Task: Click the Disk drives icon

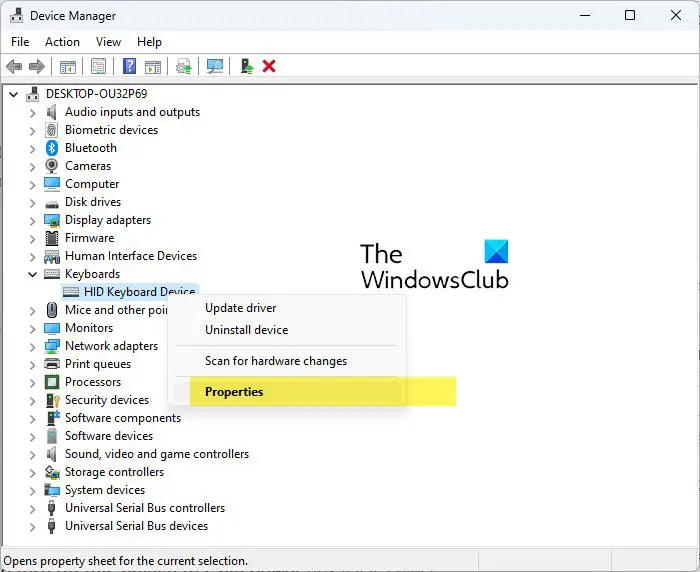Action: [52, 204]
